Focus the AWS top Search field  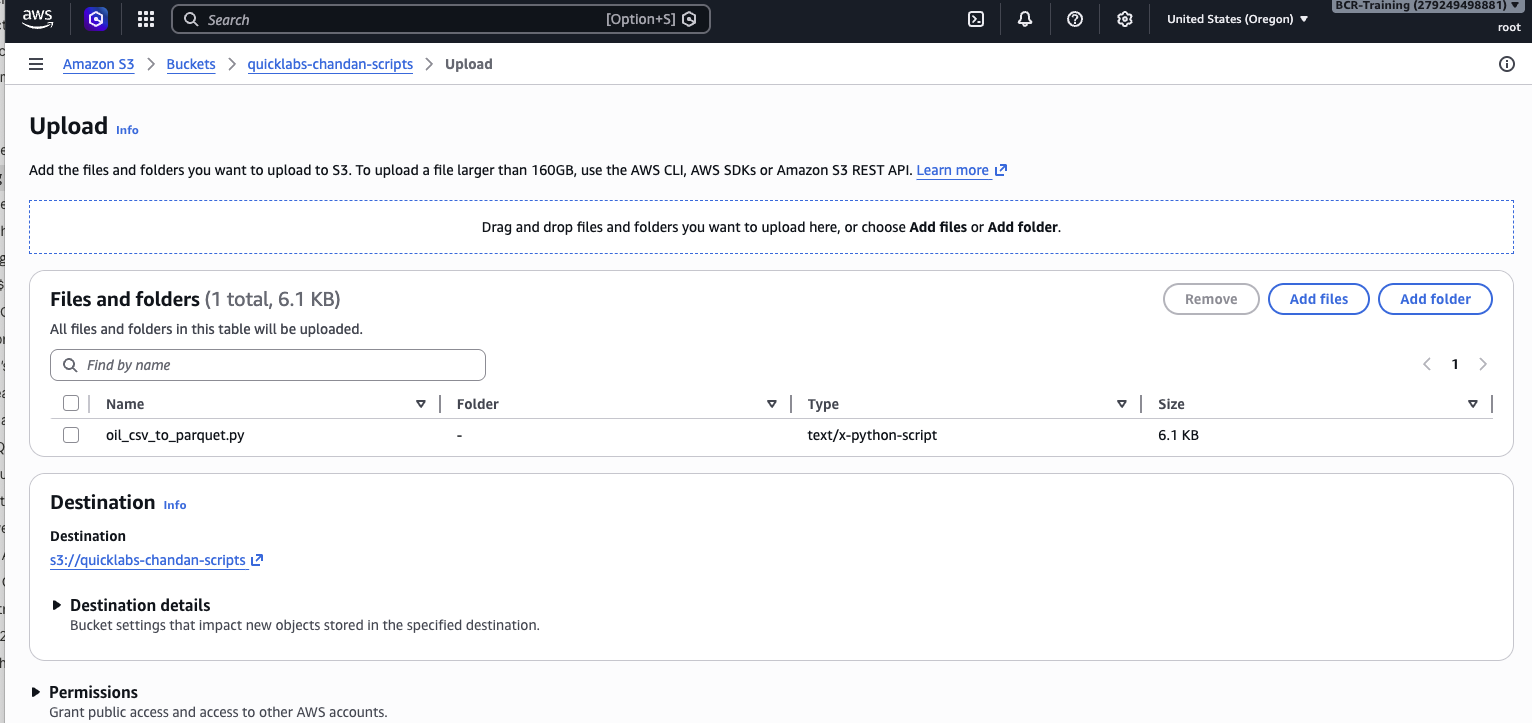pyautogui.click(x=441, y=19)
